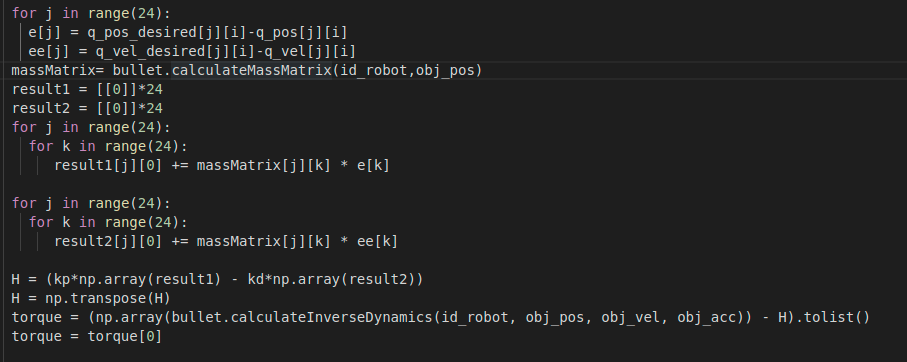
Task: Click the "massMatrix=" variable name
Action: [x=58, y=70]
